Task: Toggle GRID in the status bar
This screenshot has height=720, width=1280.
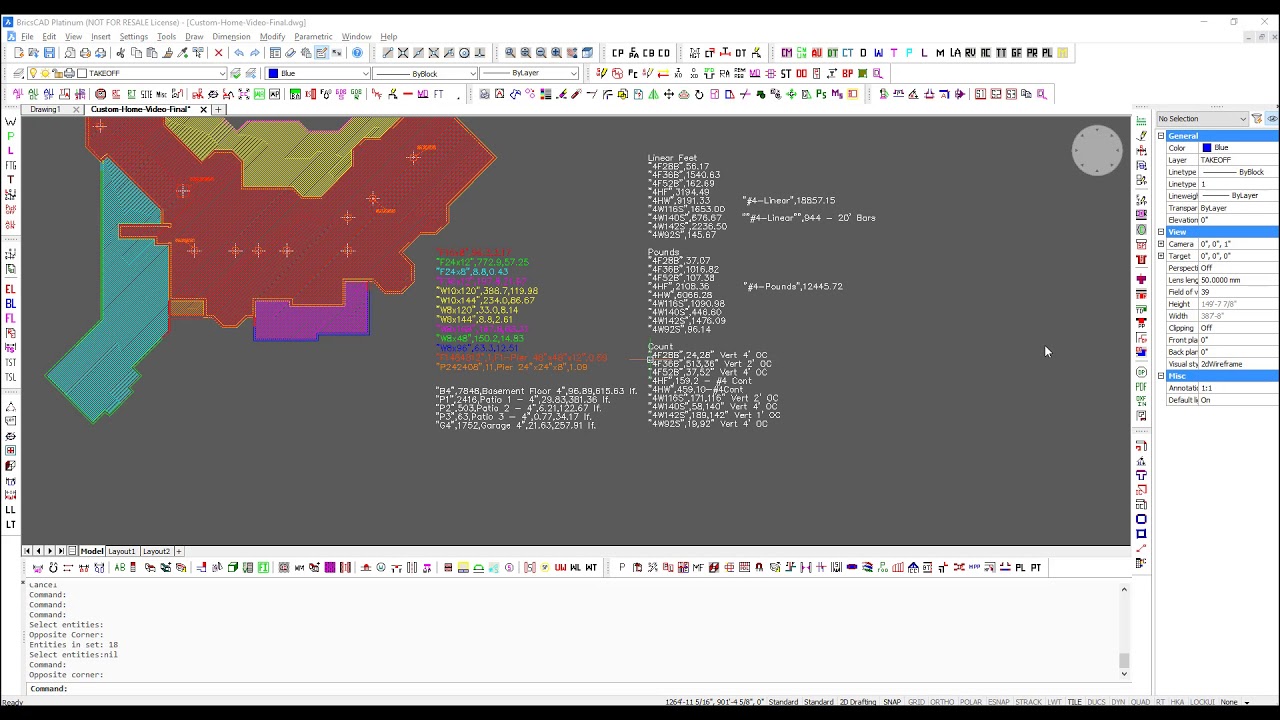Action: [x=916, y=702]
